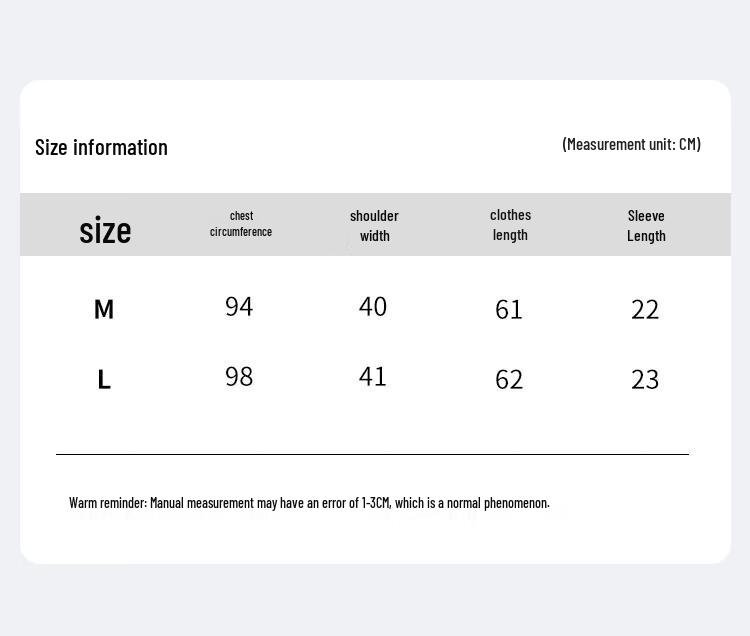Click clothes length value 62
Viewport: 750px width, 636px height.
509,380
